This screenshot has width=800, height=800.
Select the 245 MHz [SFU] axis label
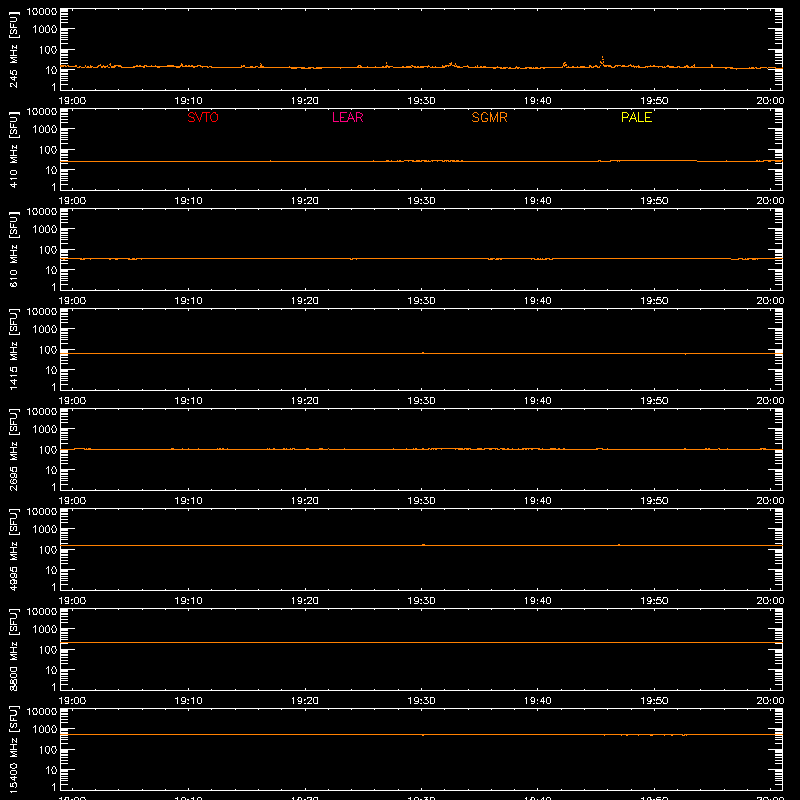(x=13, y=50)
